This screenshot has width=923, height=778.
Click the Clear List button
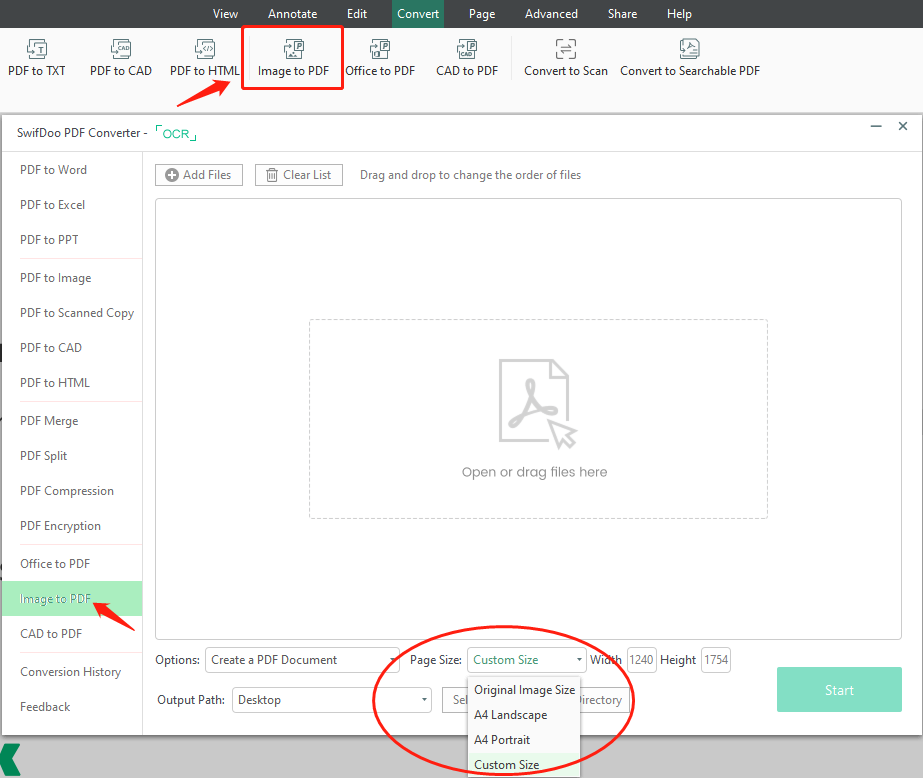point(299,175)
